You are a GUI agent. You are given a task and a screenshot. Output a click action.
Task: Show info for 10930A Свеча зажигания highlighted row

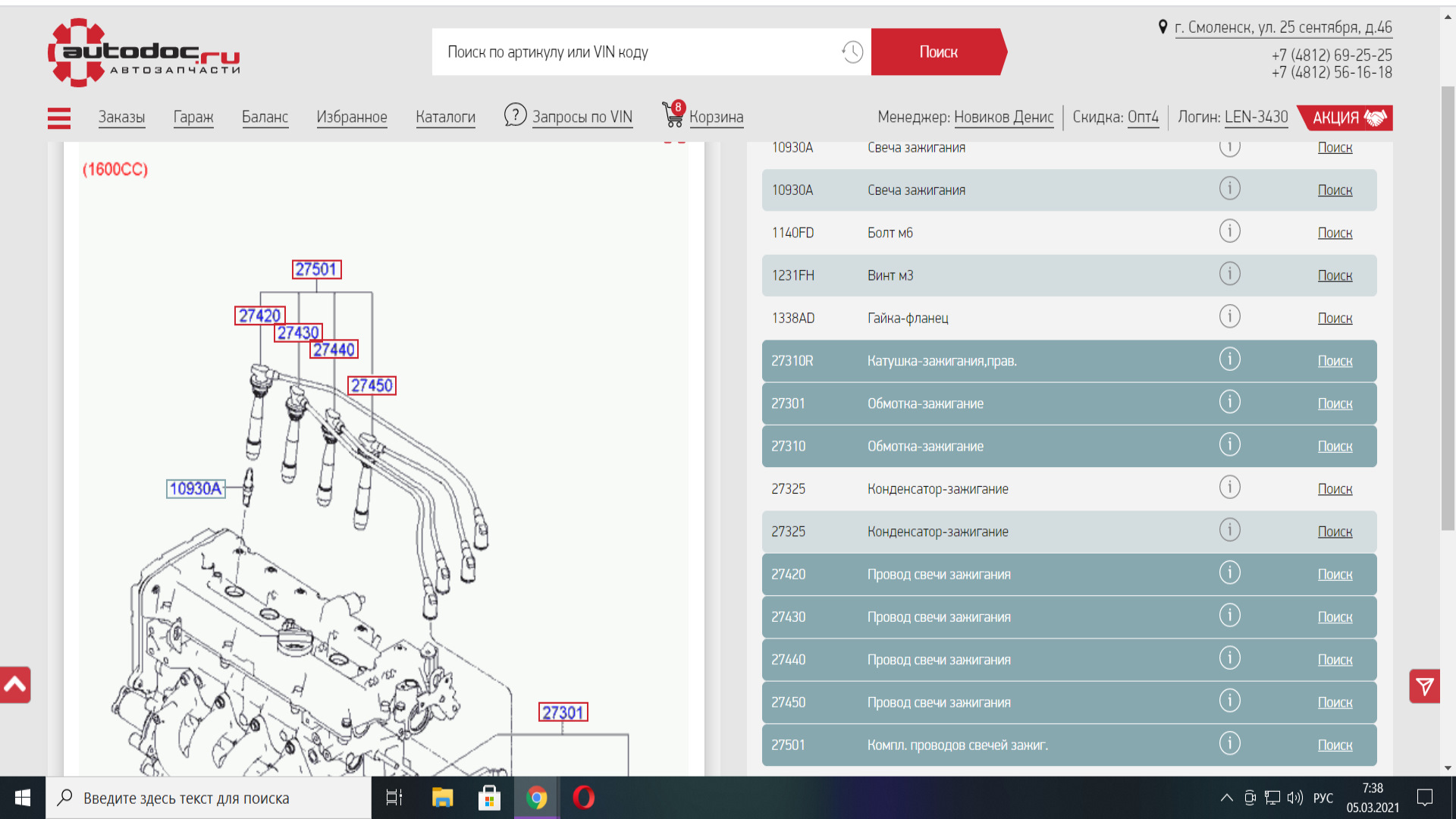[1229, 188]
